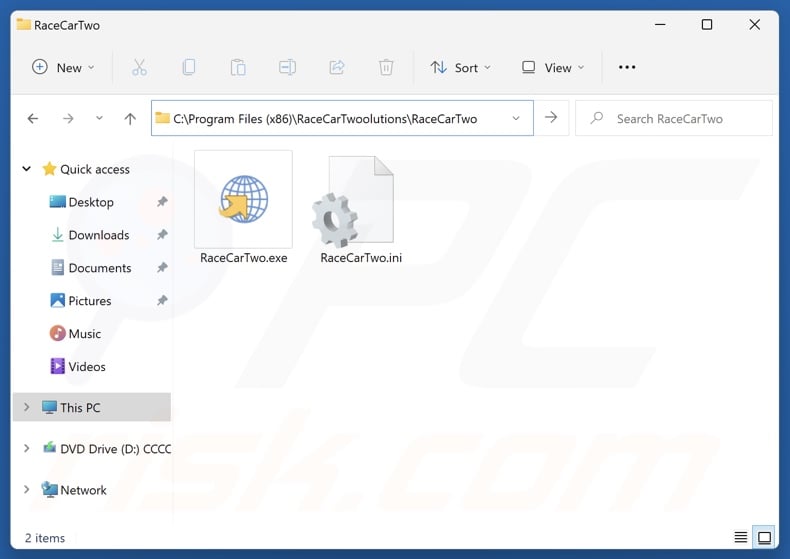The width and height of the screenshot is (790, 559).
Task: Select the RaceCarTwo.ini gear file icon
Action: point(353,201)
